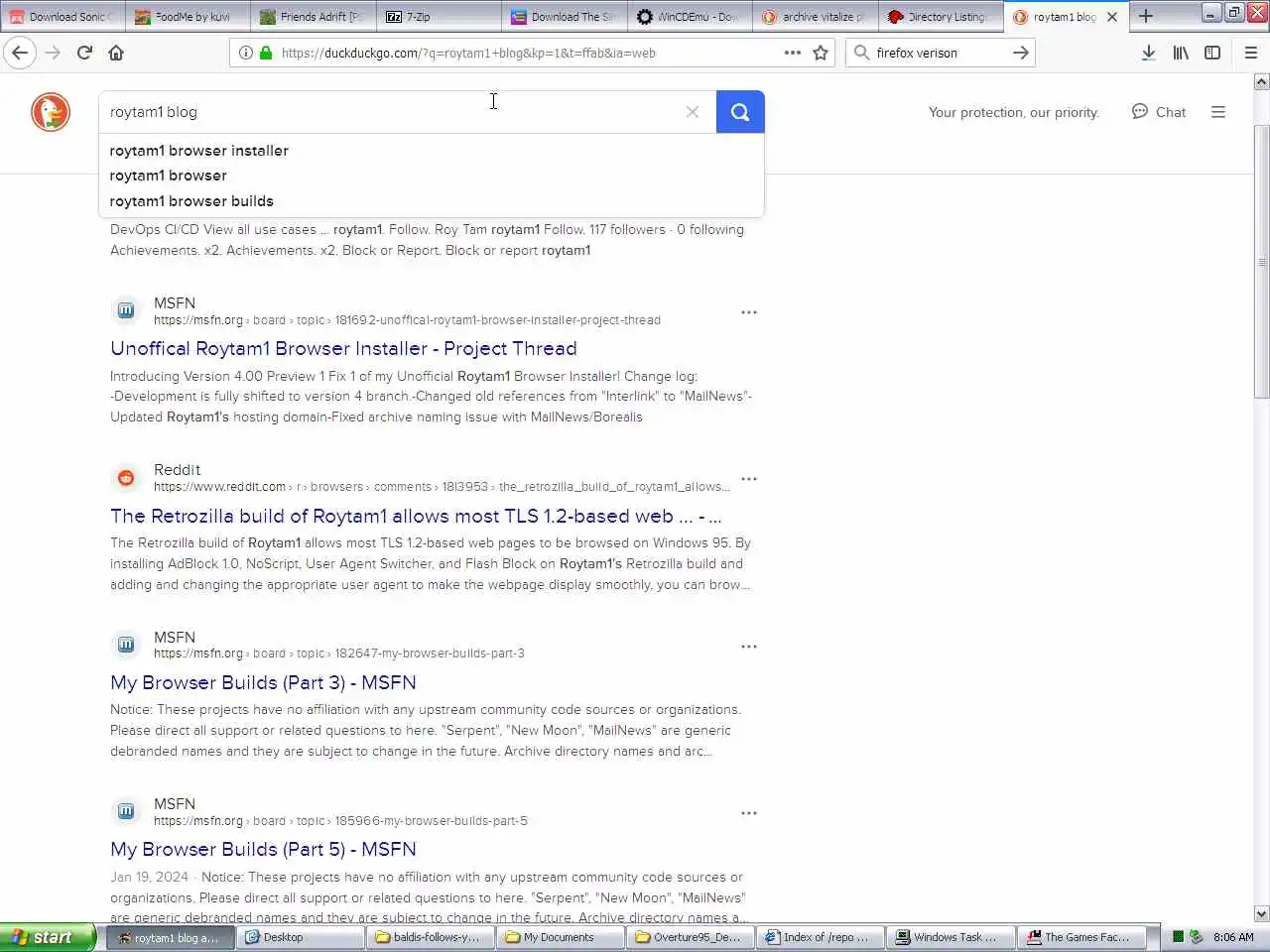Screen dimensions: 1270x952
Task: Open more options for My Browser Builds Part 3
Action: coord(749,647)
